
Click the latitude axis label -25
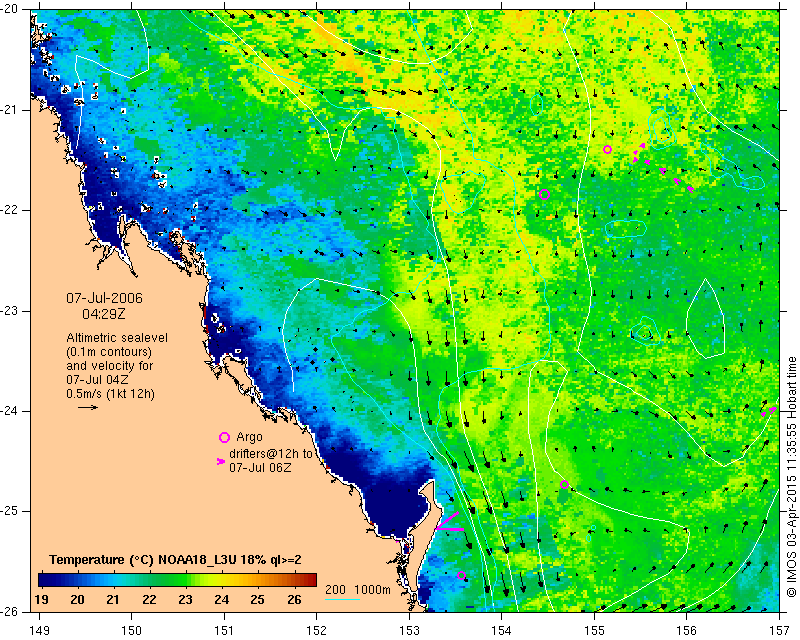click(8, 511)
